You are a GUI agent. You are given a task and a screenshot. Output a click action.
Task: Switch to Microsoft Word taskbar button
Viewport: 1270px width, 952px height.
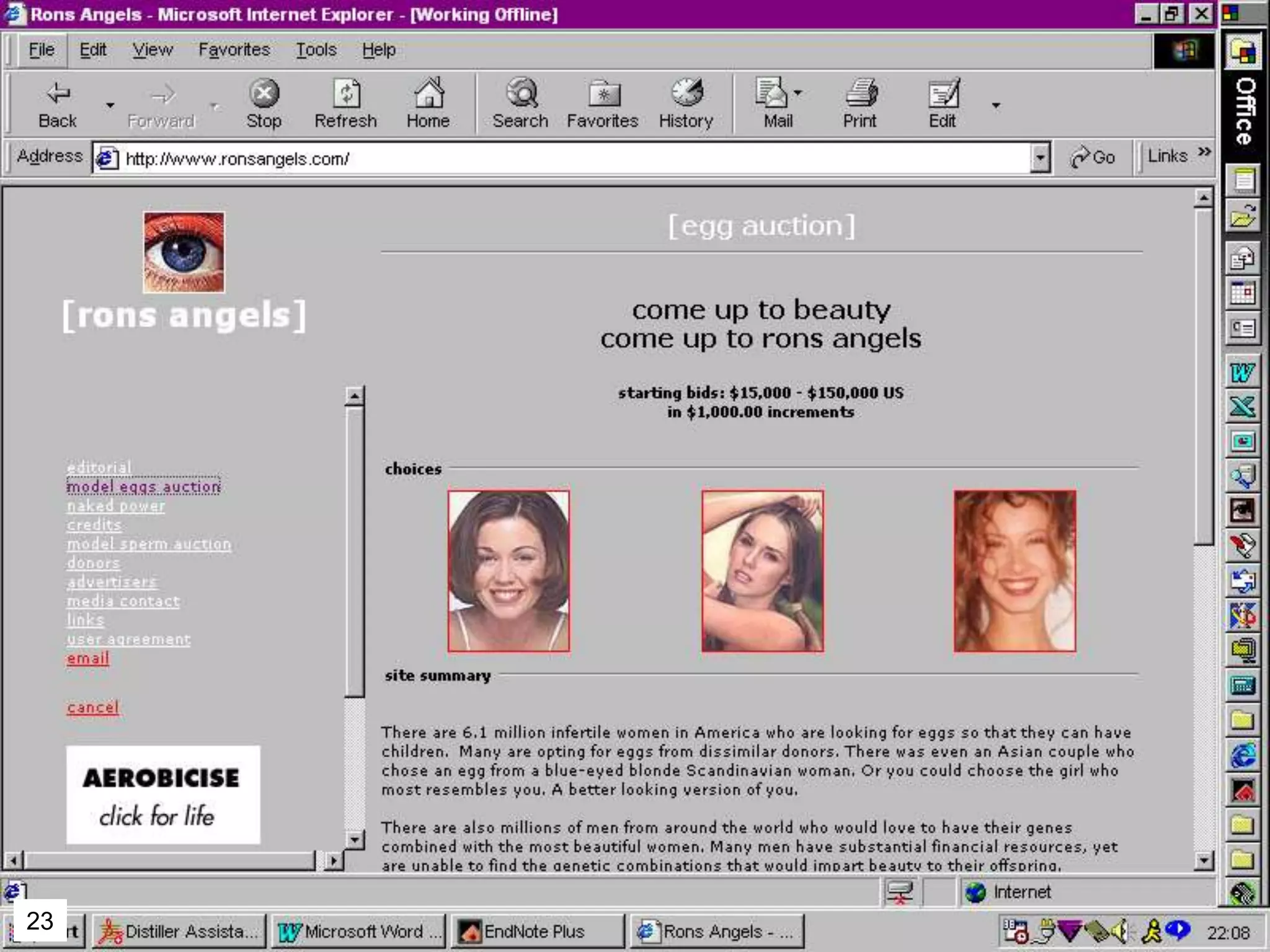pos(359,932)
